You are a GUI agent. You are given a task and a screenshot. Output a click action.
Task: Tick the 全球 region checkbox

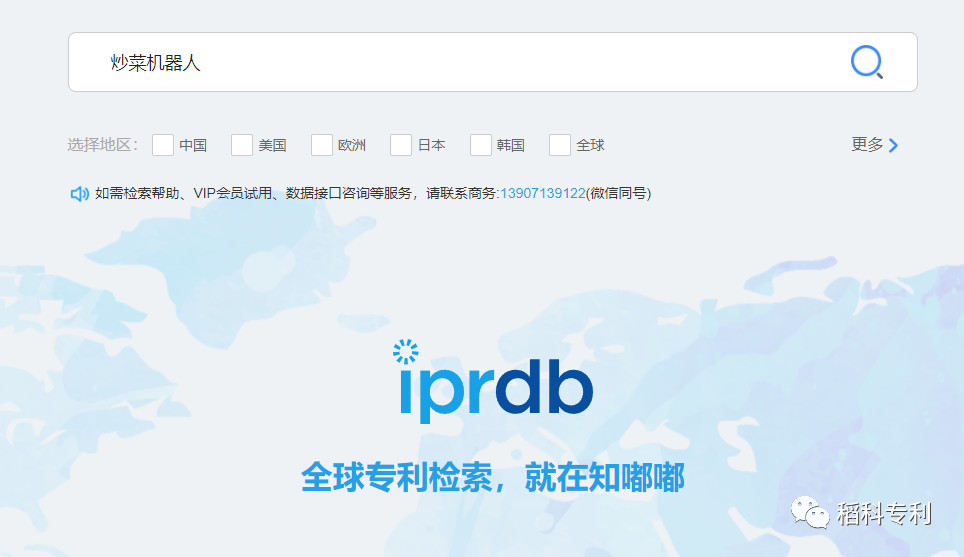coord(559,145)
